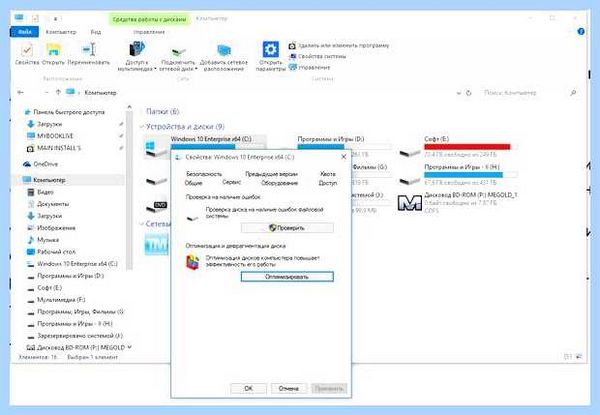Open the DVD drive icon
600x415 pixels.
[x=157, y=207]
